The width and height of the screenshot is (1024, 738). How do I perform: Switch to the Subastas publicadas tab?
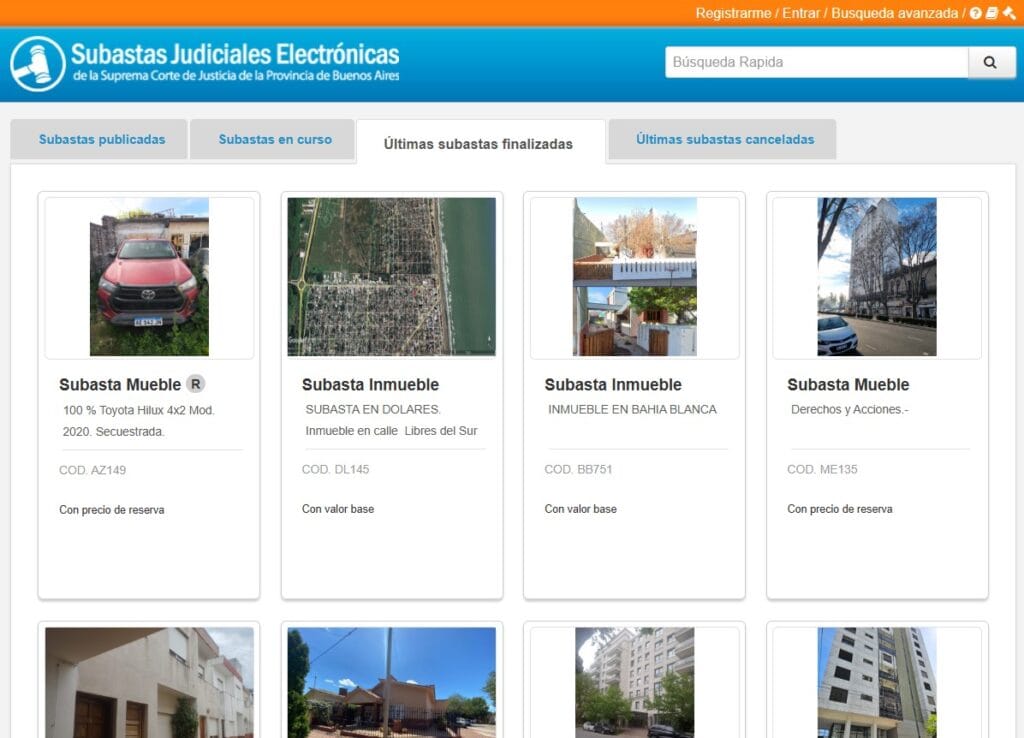click(x=97, y=139)
